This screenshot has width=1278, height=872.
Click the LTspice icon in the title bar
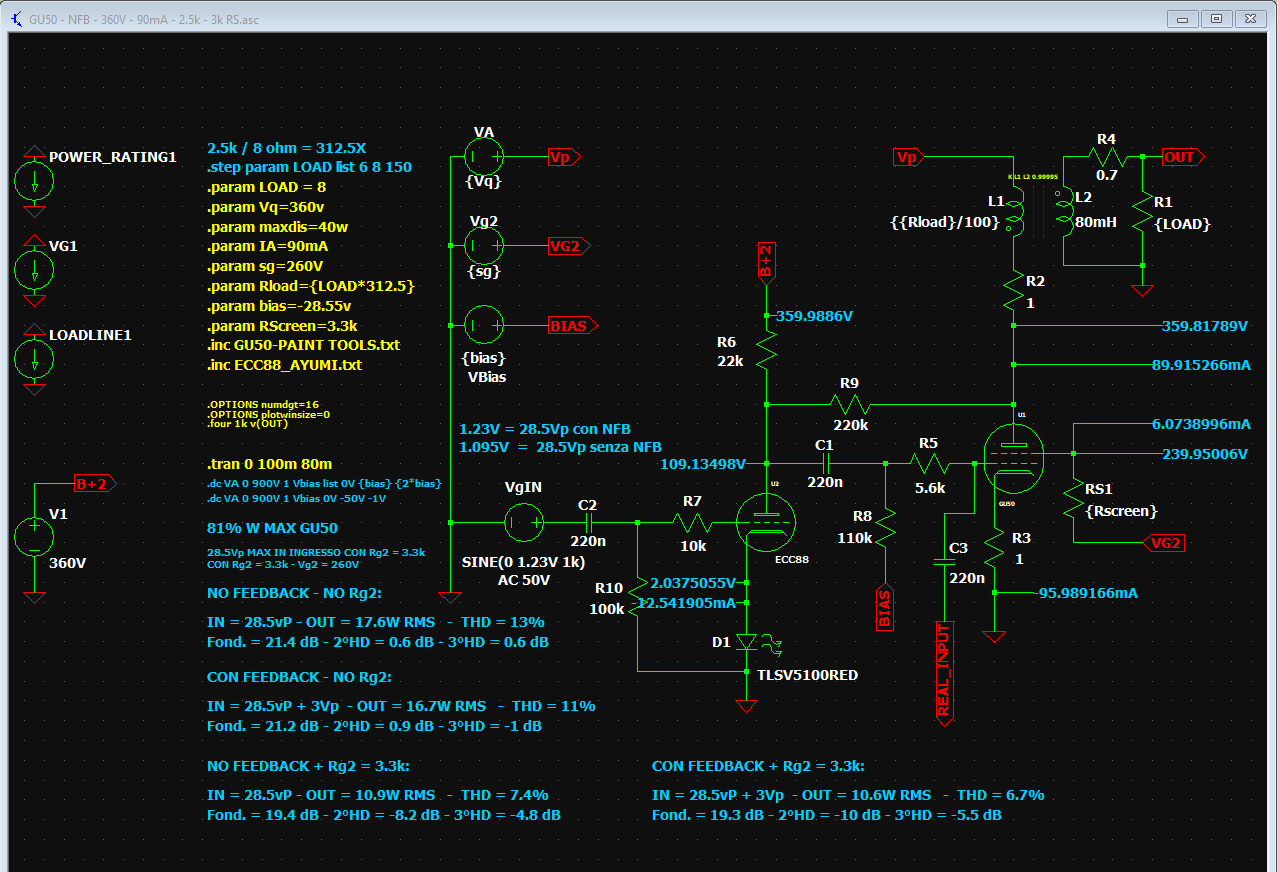[15, 18]
